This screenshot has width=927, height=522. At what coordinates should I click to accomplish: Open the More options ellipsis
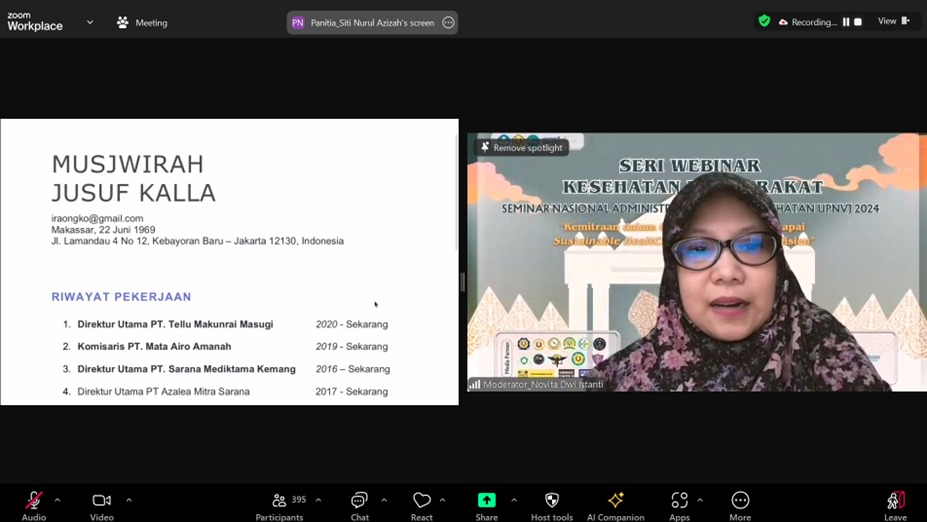740,501
